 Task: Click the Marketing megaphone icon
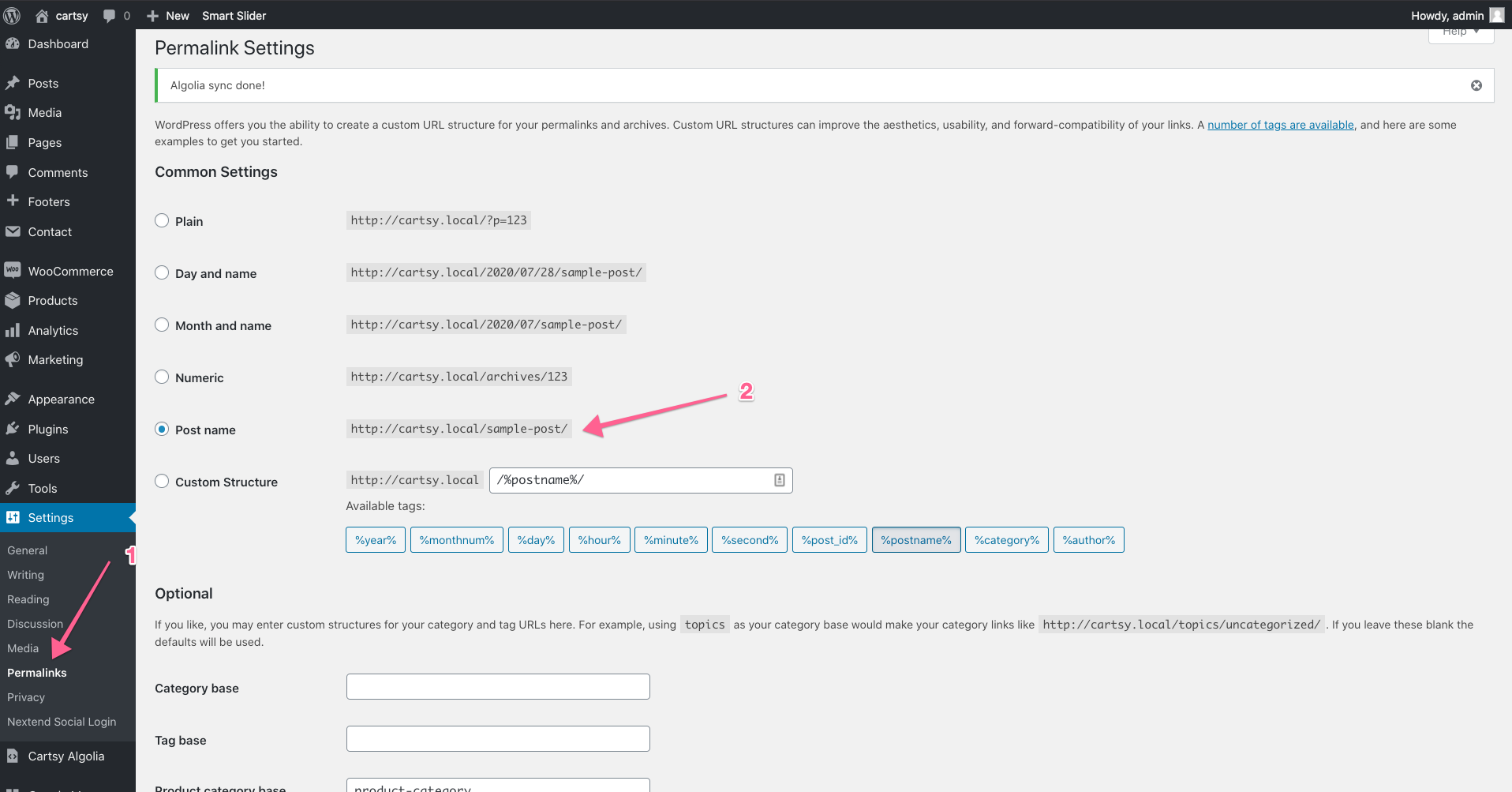click(x=13, y=360)
